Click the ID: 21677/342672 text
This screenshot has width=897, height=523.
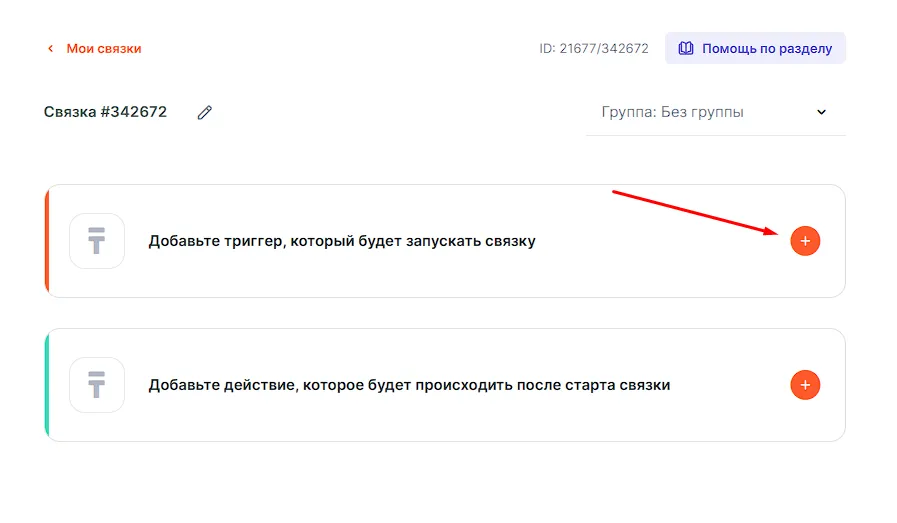[594, 48]
